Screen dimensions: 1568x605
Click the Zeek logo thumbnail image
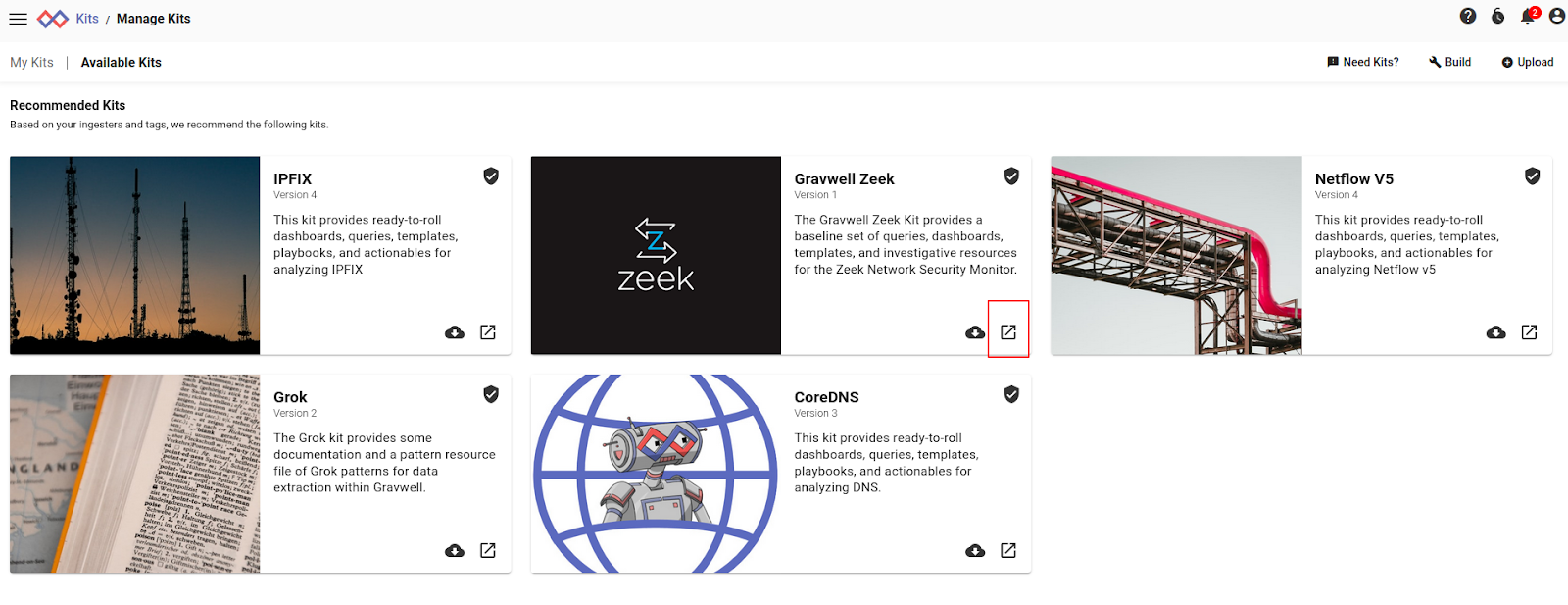point(656,255)
